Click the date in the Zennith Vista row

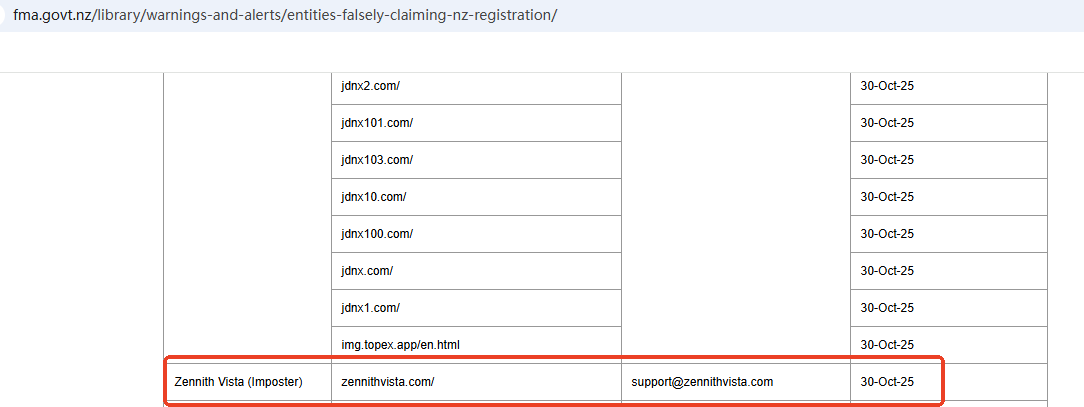click(x=887, y=382)
